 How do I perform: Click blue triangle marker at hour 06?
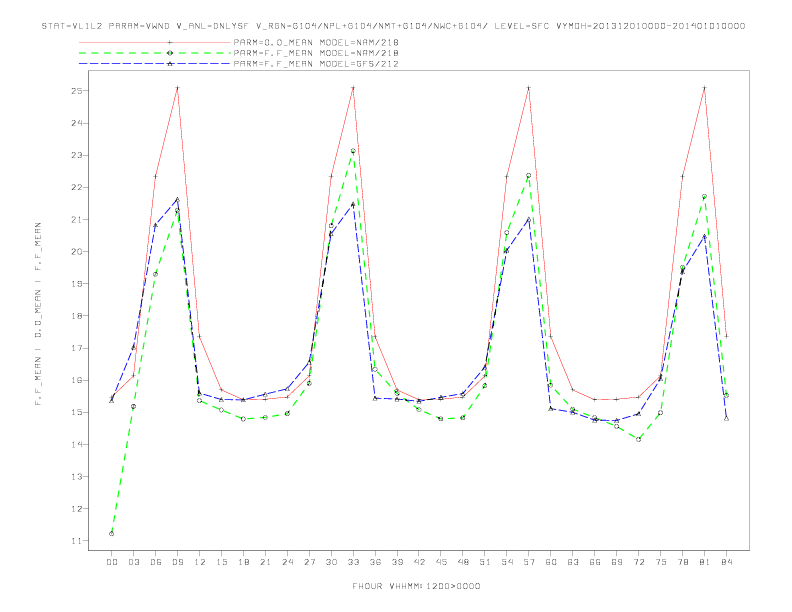pyautogui.click(x=156, y=225)
